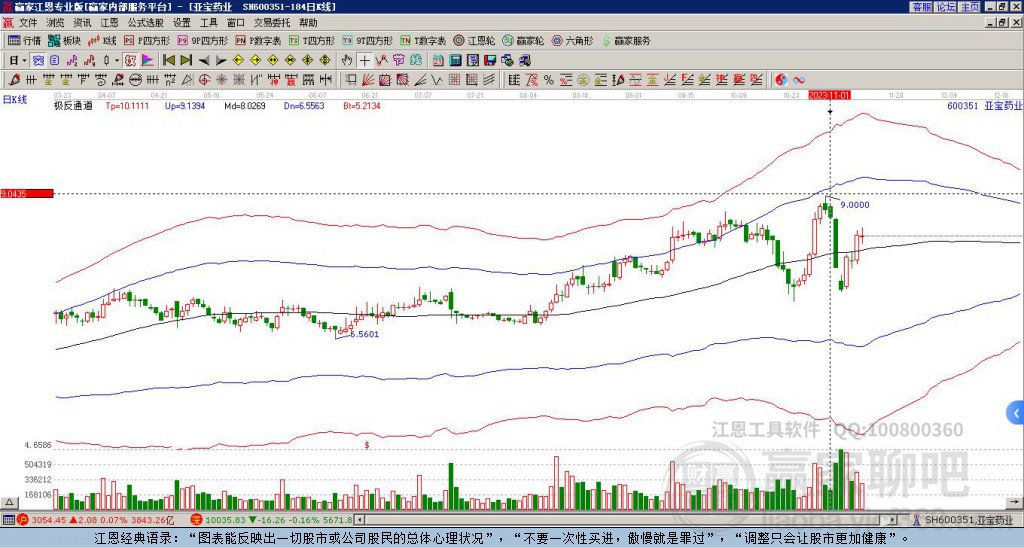The image size is (1024, 548).
Task: Click the round 金 coin icon
Action: pyautogui.click(x=583, y=80)
